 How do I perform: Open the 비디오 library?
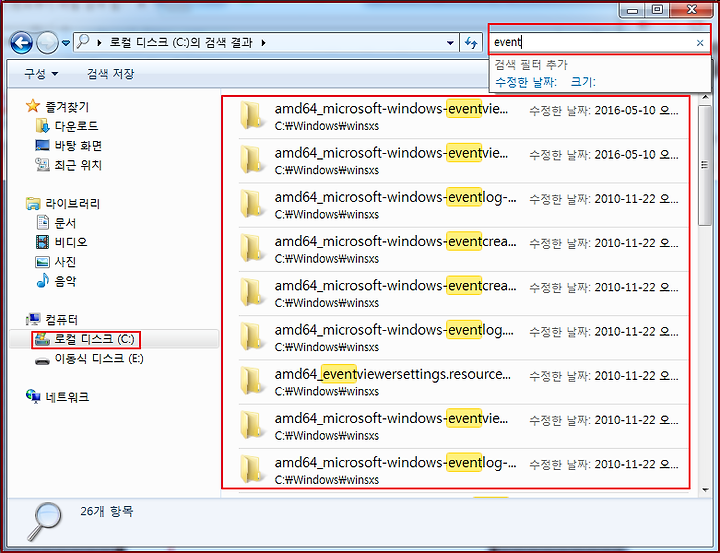pos(71,242)
